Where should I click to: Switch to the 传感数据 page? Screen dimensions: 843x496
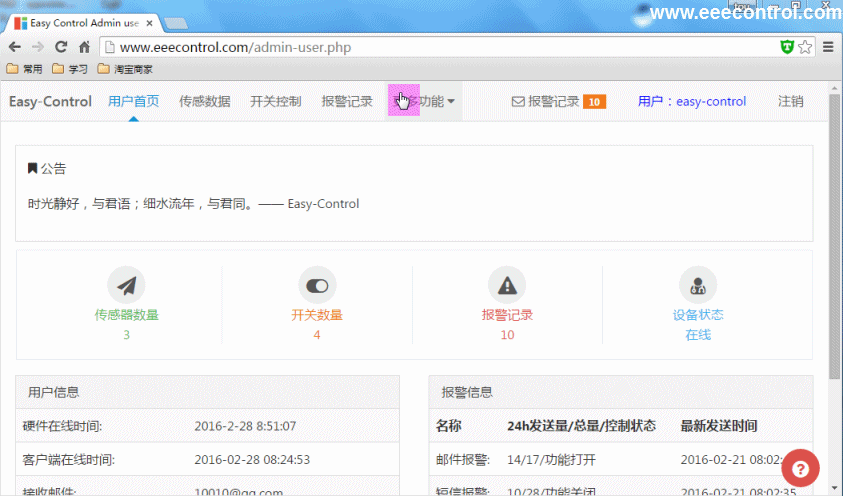pos(204,102)
